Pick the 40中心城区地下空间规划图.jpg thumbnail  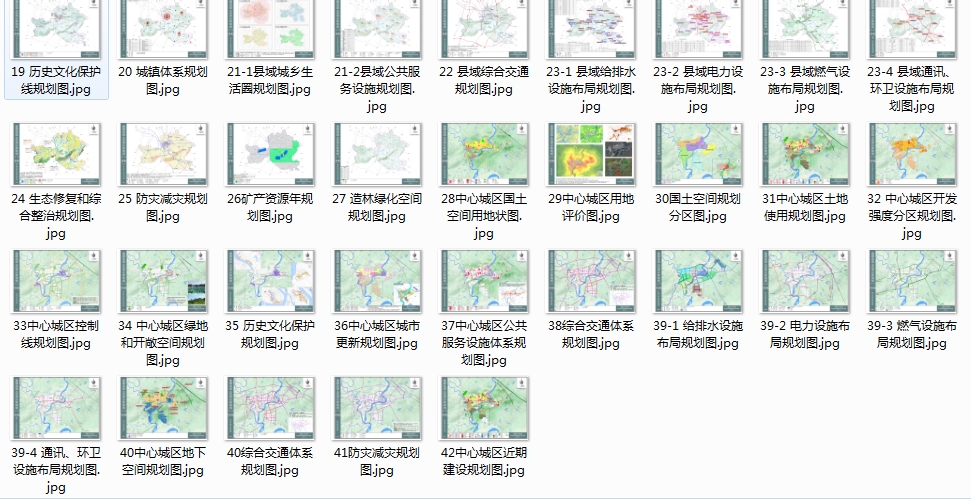(x=162, y=409)
